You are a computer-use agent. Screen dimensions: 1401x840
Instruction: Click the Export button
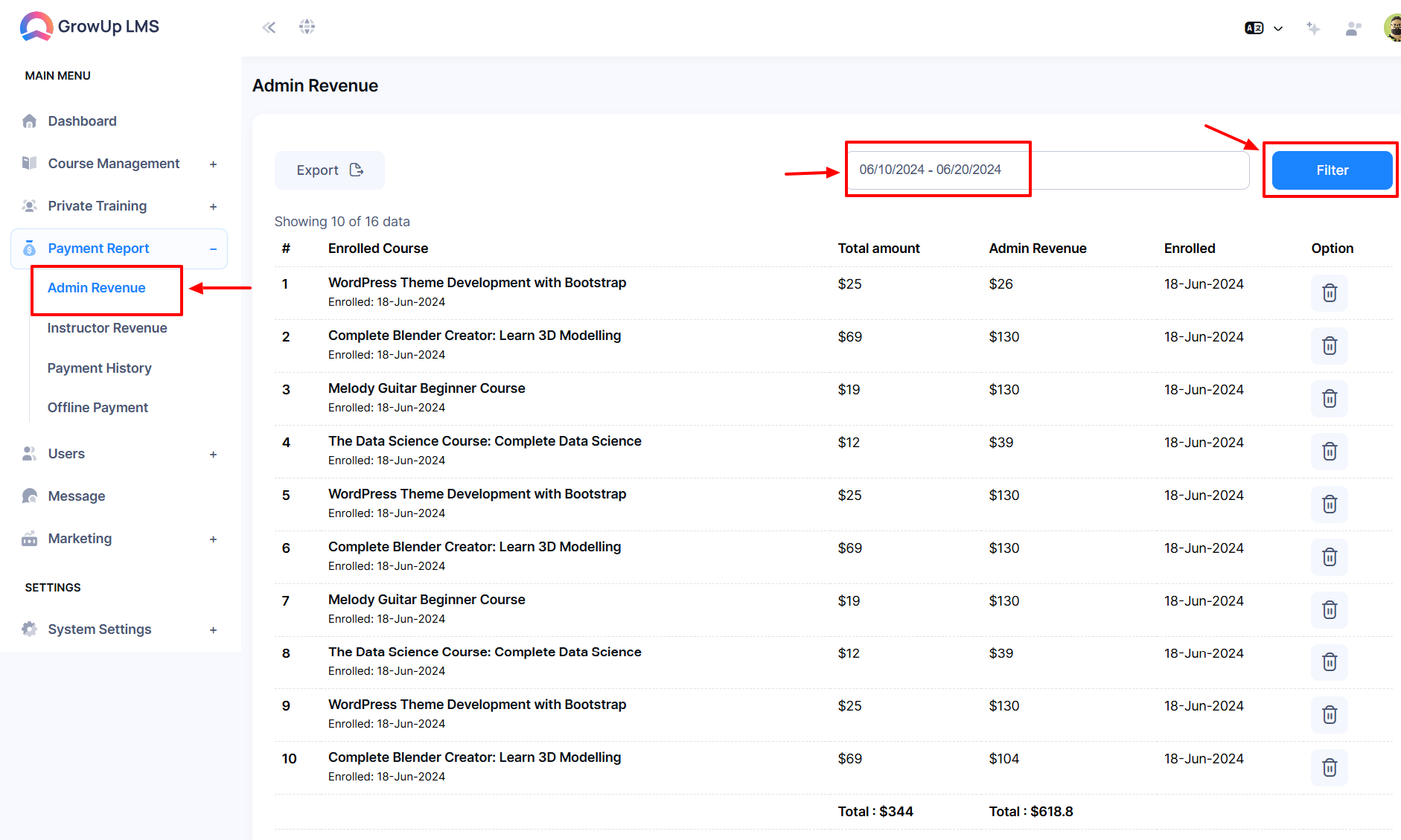pos(330,170)
